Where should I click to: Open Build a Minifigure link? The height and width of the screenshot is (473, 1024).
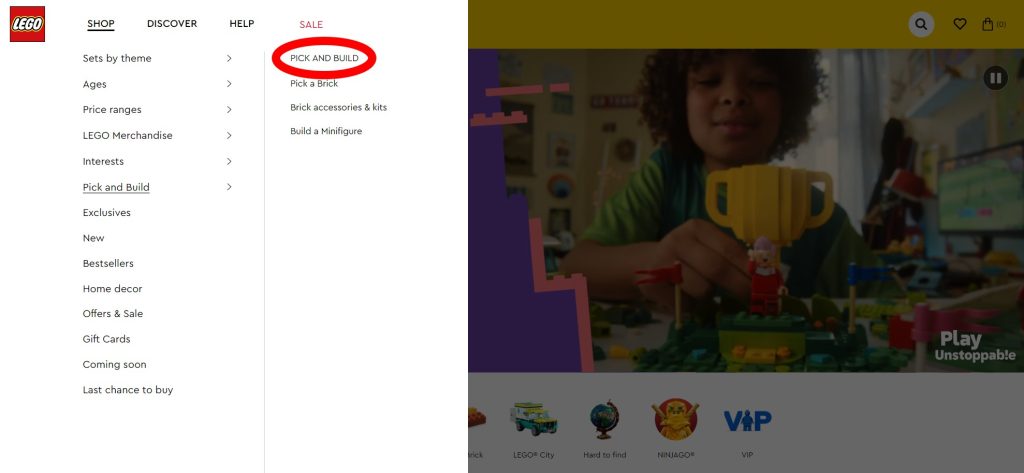pyautogui.click(x=326, y=131)
